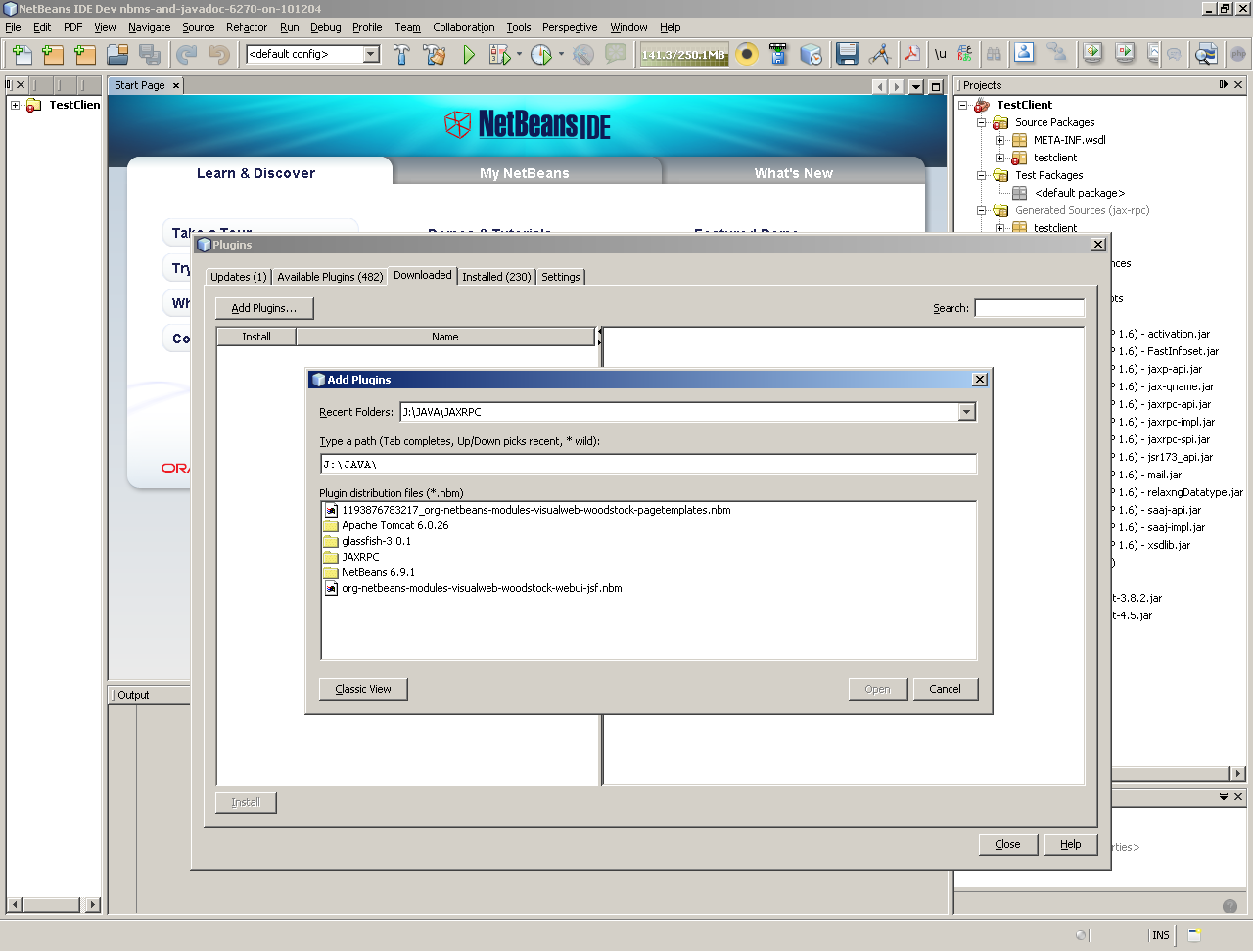Select org-netbeans-modules-visualweb-woodstock-webui-jsf.nbm file

pyautogui.click(x=473, y=588)
